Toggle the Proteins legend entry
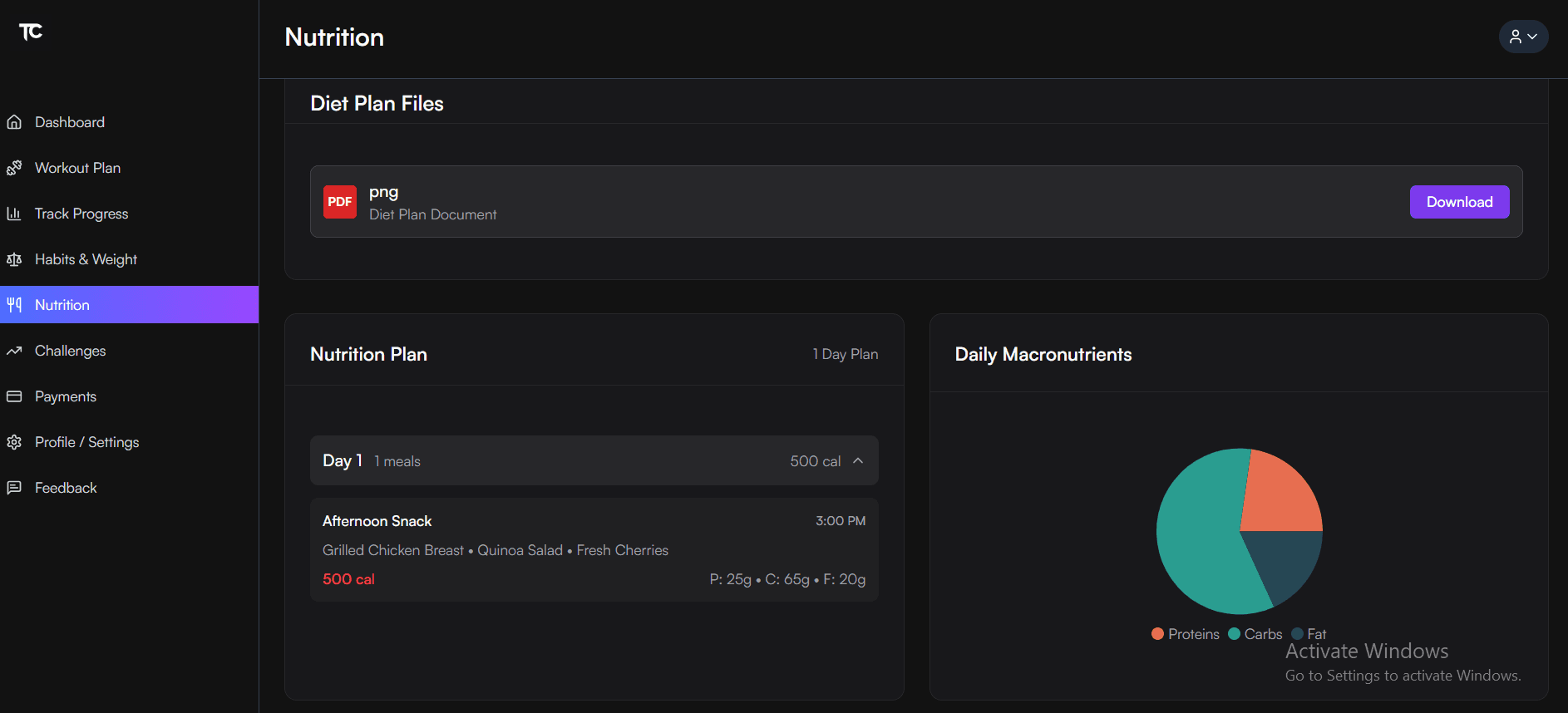The width and height of the screenshot is (1568, 713). (1186, 634)
